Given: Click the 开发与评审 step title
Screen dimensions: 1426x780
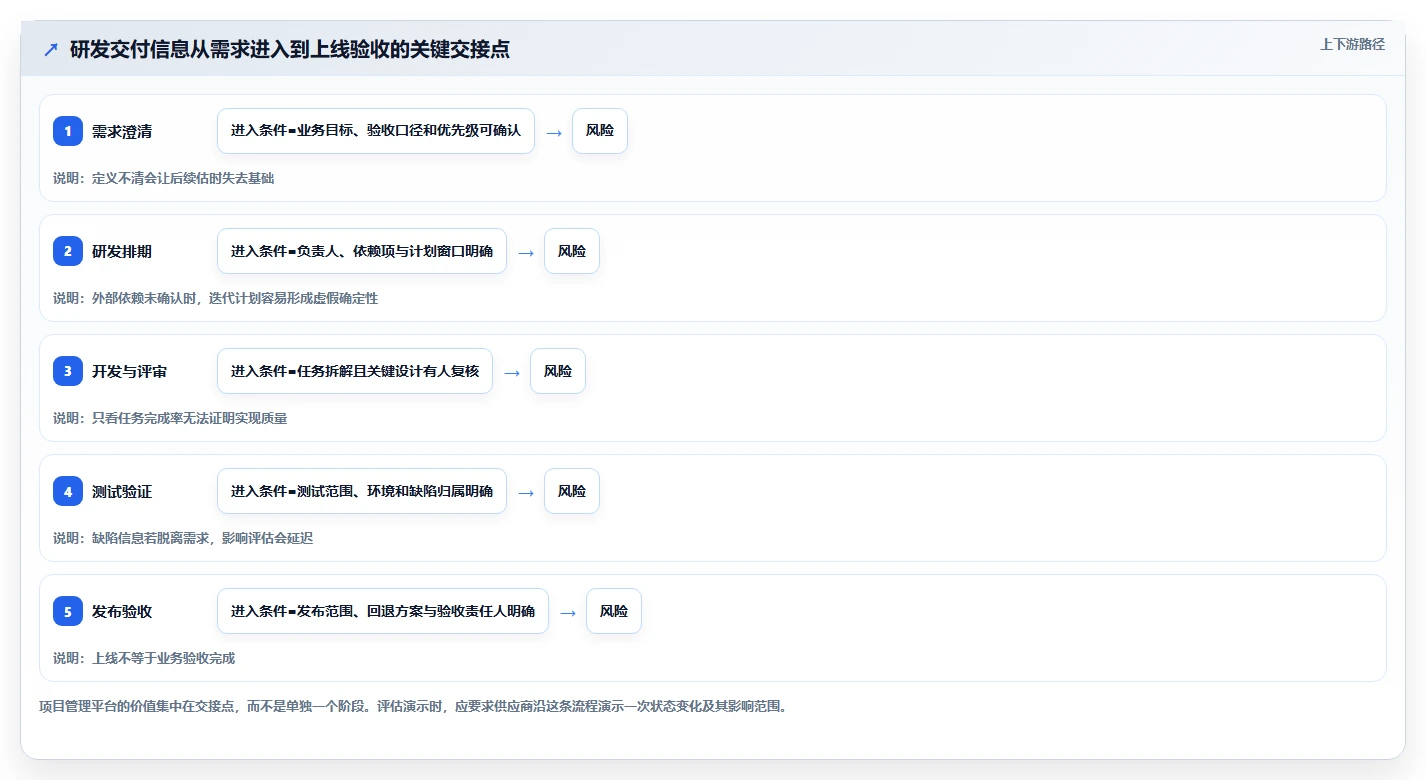Looking at the screenshot, I should (x=130, y=371).
